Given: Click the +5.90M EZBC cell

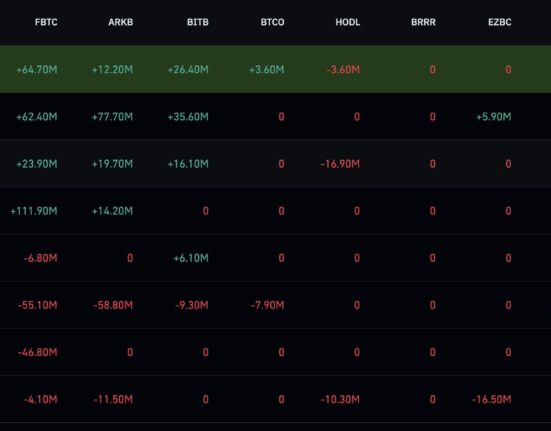Looking at the screenshot, I should 494,117.
